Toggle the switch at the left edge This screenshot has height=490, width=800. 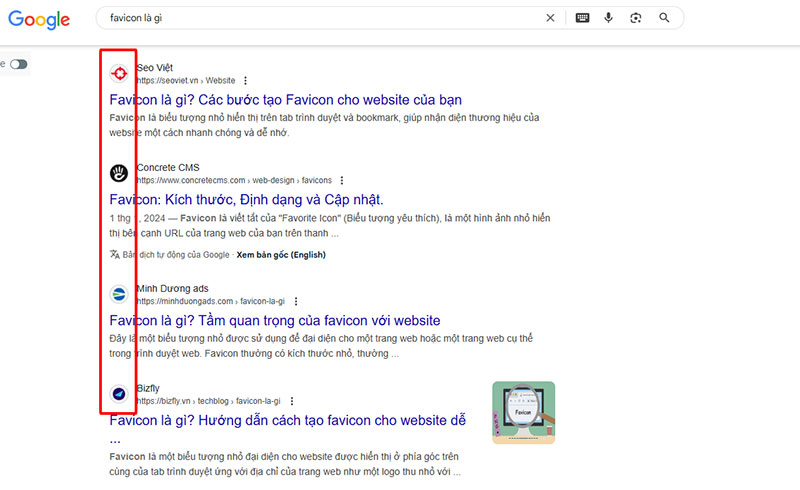click(x=18, y=64)
